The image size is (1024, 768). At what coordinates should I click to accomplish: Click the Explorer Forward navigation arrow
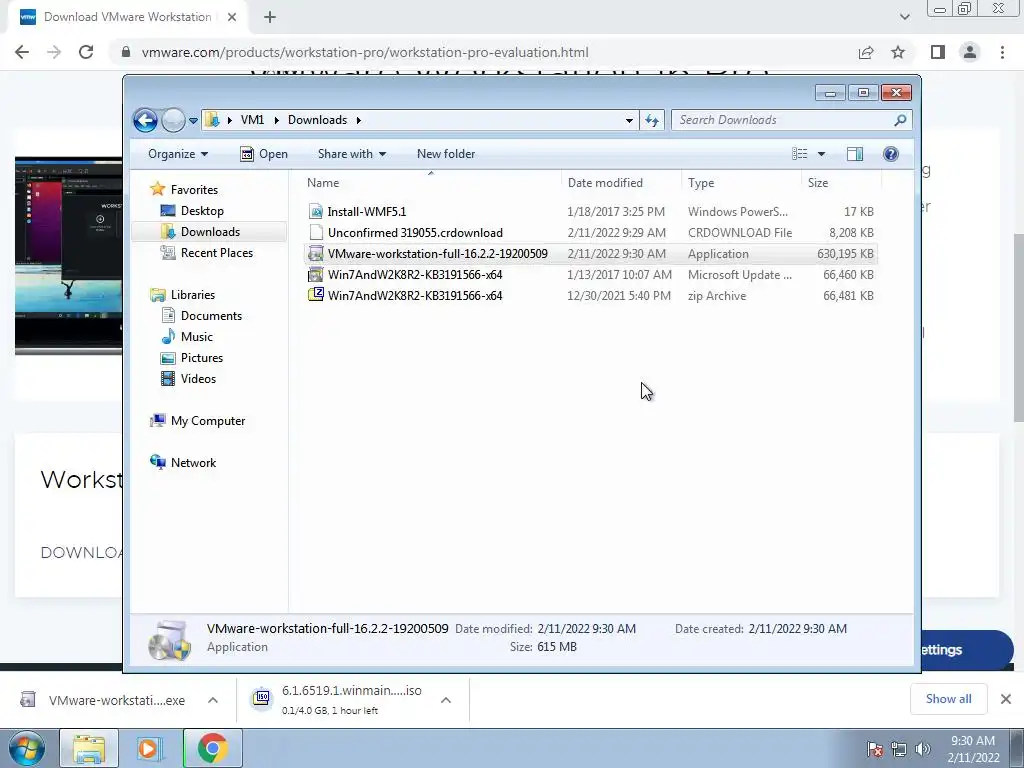pyautogui.click(x=173, y=120)
